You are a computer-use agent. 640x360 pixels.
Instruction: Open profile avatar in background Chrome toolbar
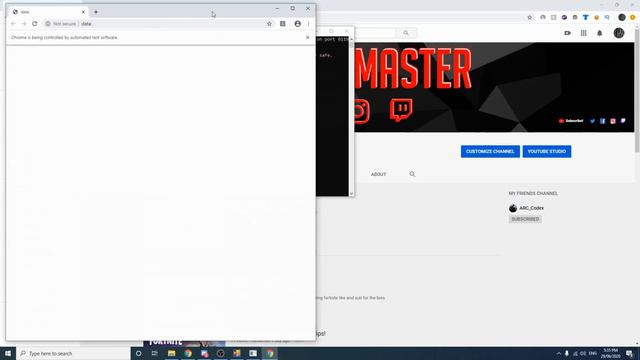[622, 18]
